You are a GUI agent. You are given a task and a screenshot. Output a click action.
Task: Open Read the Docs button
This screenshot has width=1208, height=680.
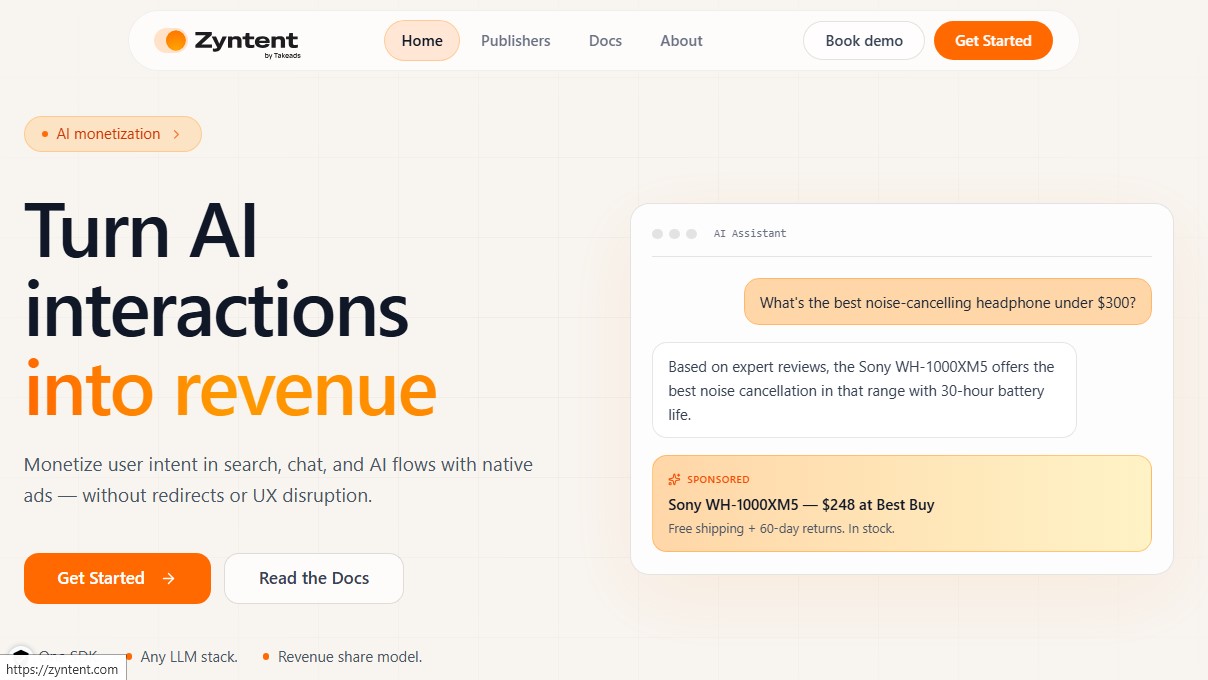314,578
